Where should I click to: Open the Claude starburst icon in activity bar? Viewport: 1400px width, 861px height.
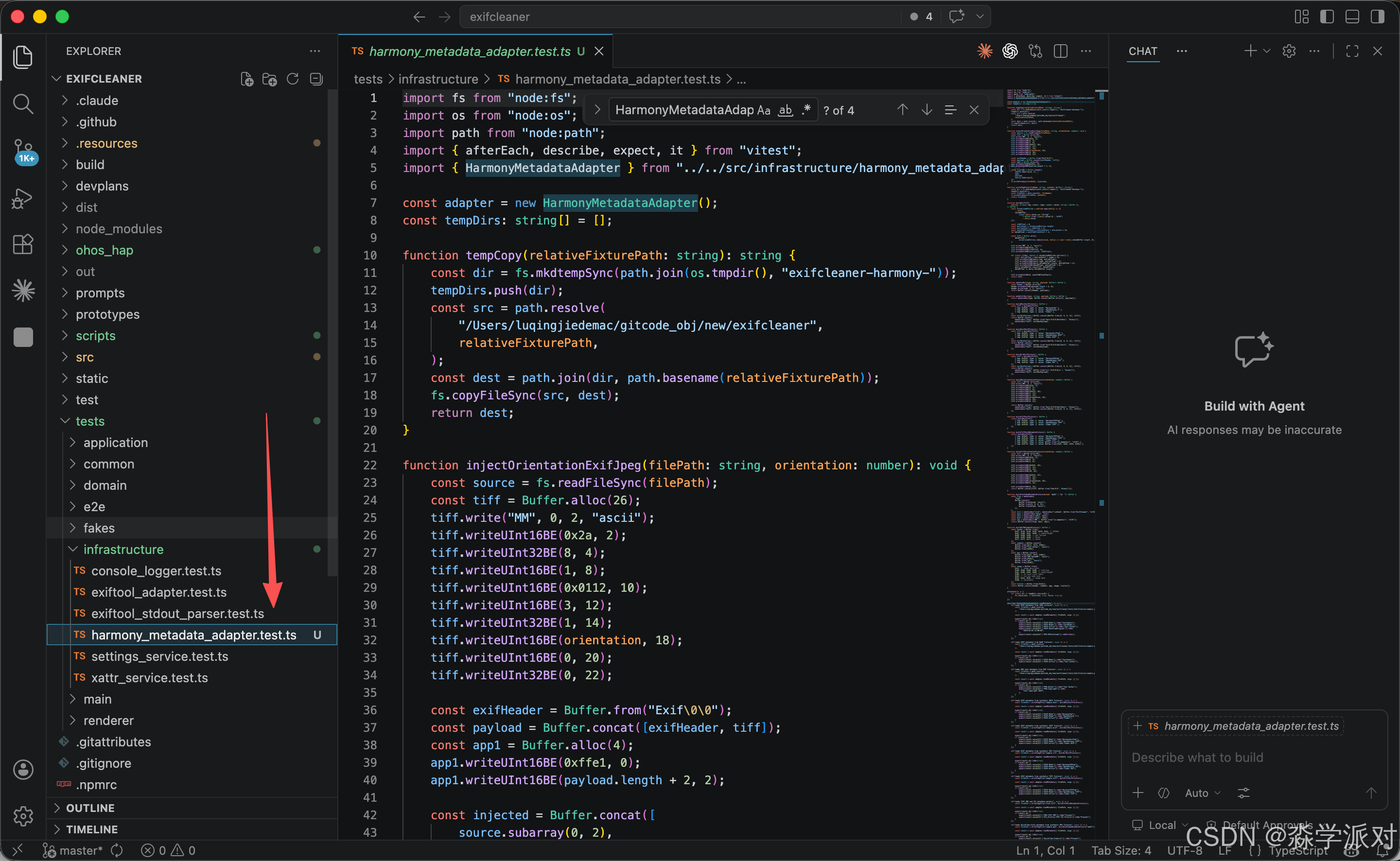click(x=23, y=291)
